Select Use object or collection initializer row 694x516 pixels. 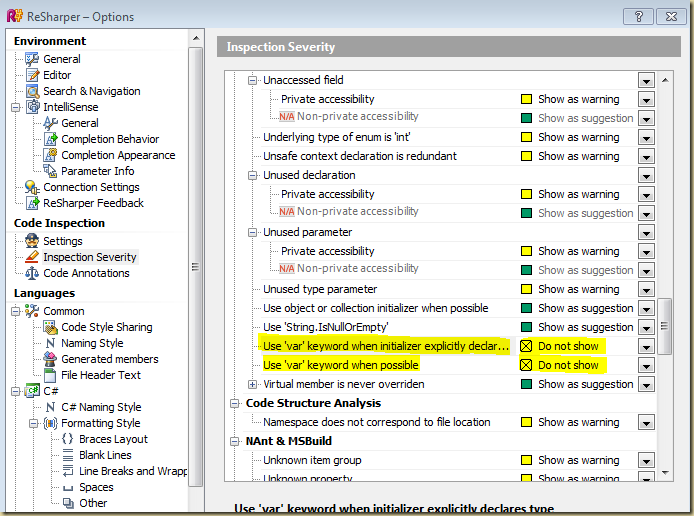(x=376, y=308)
